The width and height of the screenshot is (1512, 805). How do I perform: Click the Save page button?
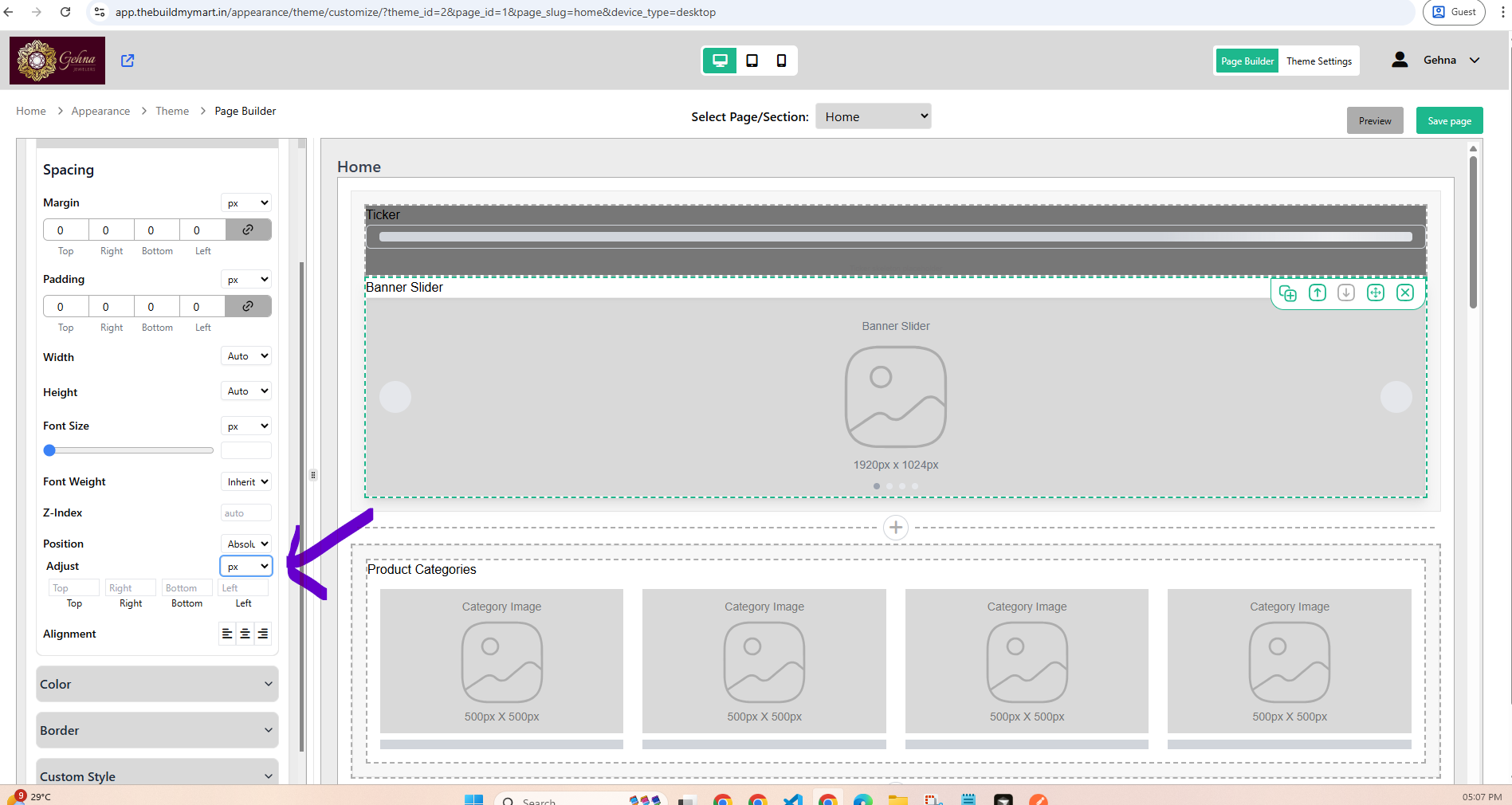point(1449,120)
